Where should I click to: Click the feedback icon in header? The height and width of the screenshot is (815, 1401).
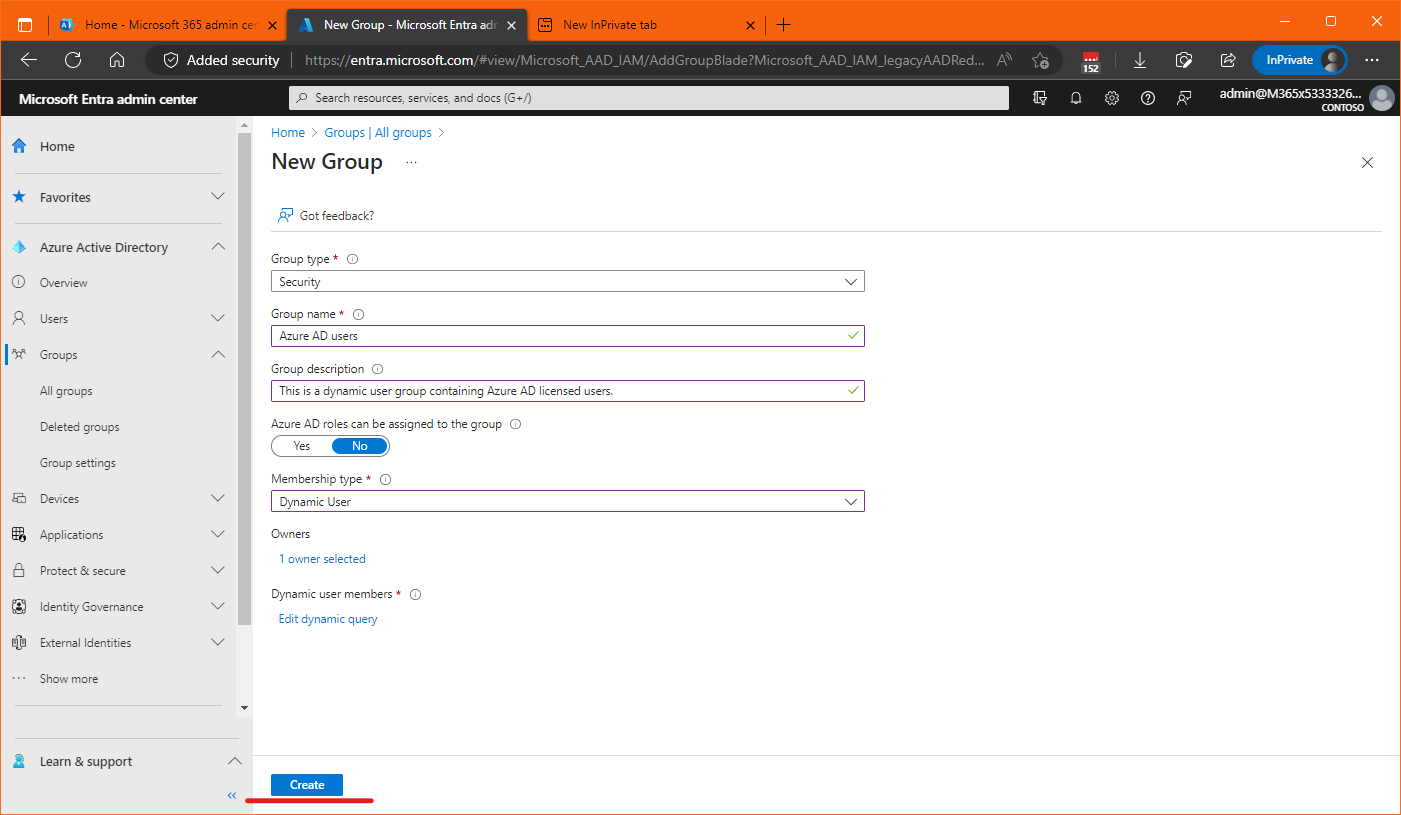coord(1184,98)
